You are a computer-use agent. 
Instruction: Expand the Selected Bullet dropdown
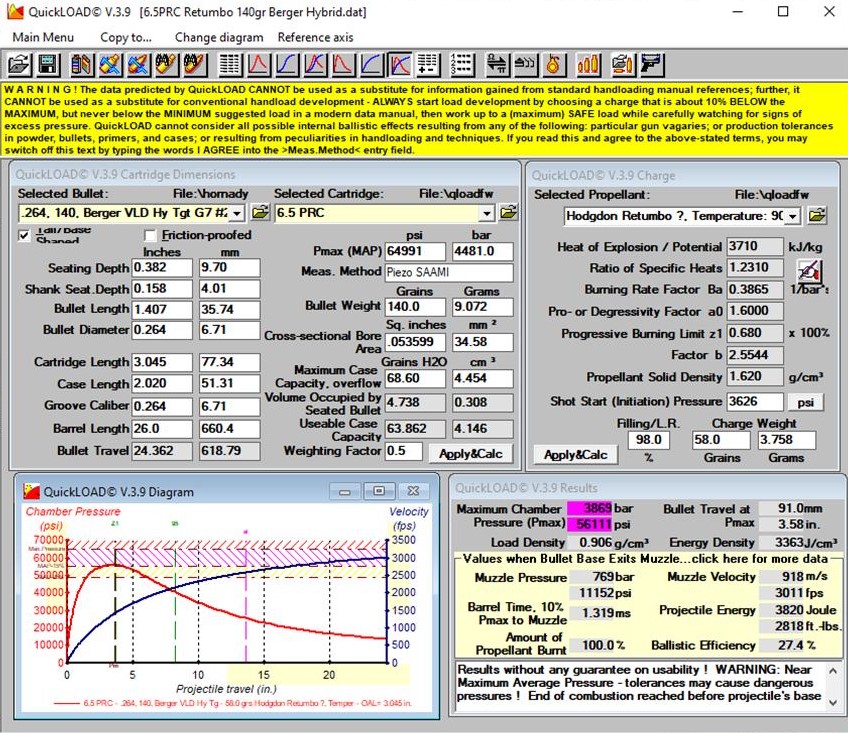237,213
